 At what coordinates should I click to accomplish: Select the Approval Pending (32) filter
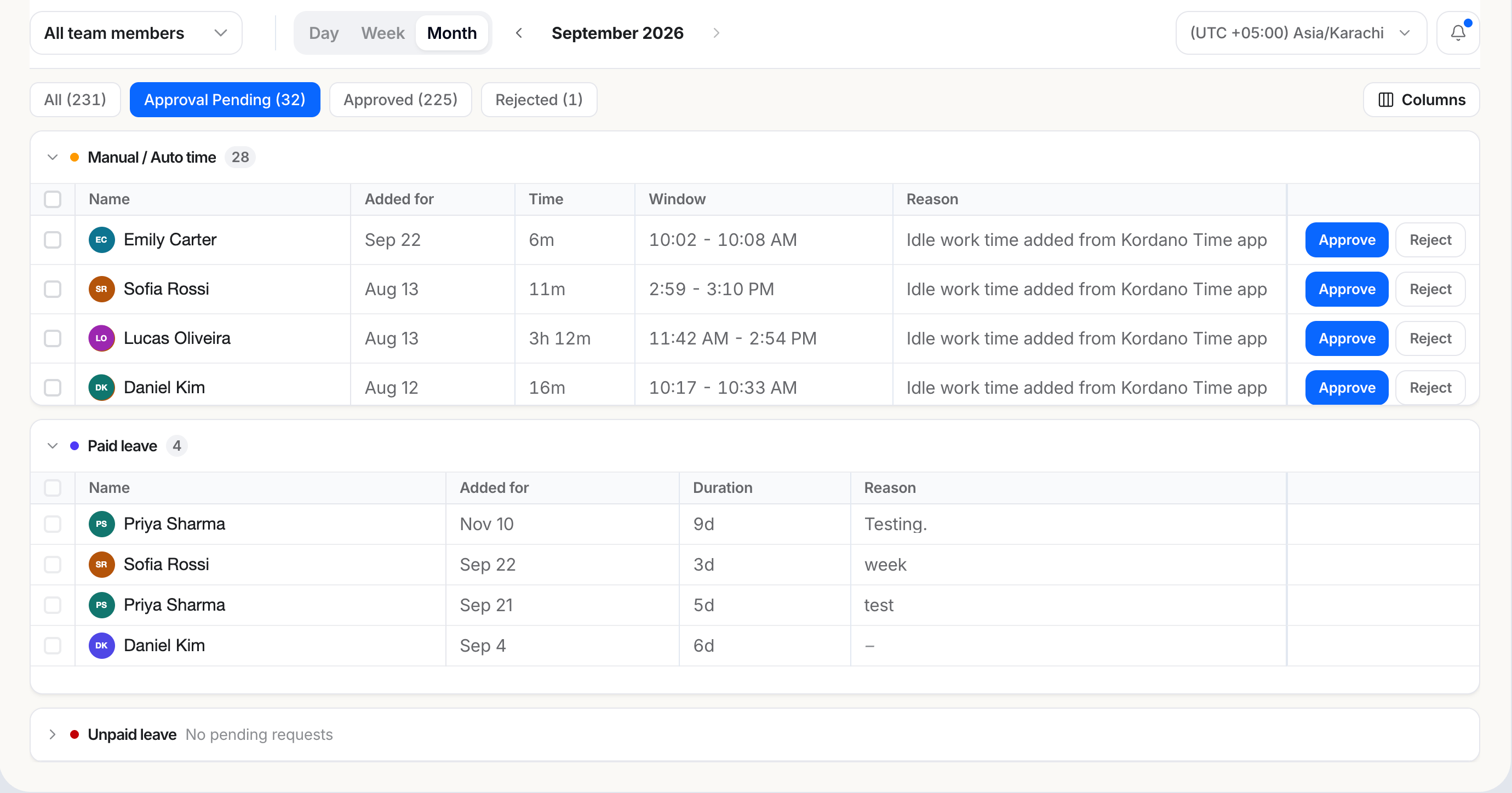coord(225,100)
